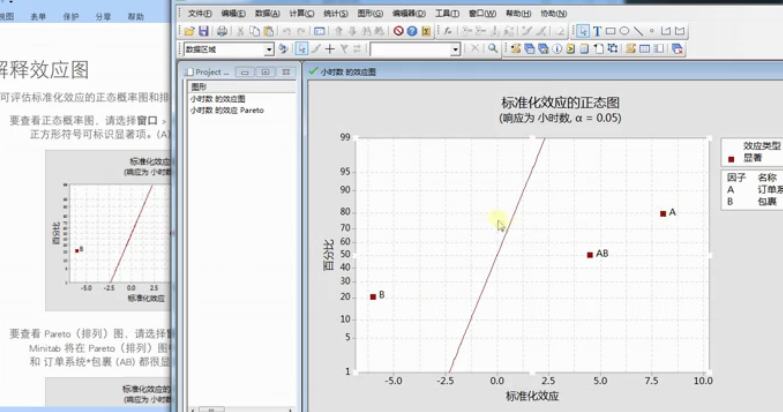This screenshot has width=783, height=412.
Task: Select 小时数 的效应 Pareto in Project list
Action: coord(227,110)
